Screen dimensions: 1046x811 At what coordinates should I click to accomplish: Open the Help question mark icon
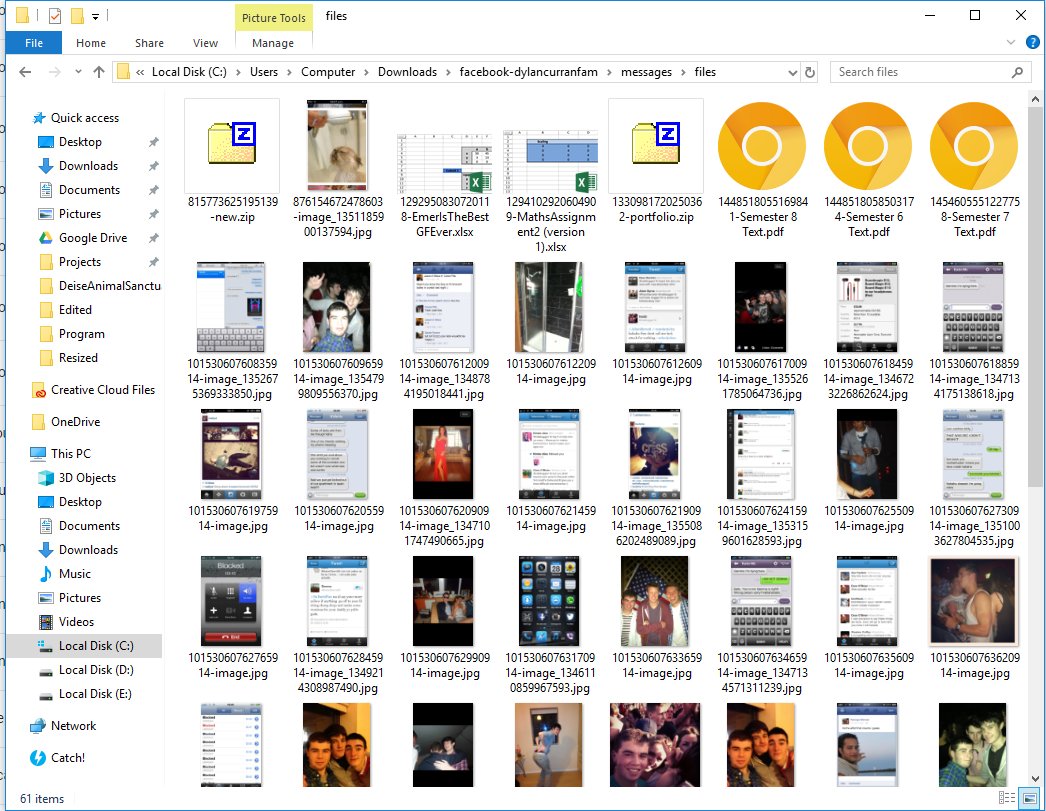click(x=1033, y=43)
